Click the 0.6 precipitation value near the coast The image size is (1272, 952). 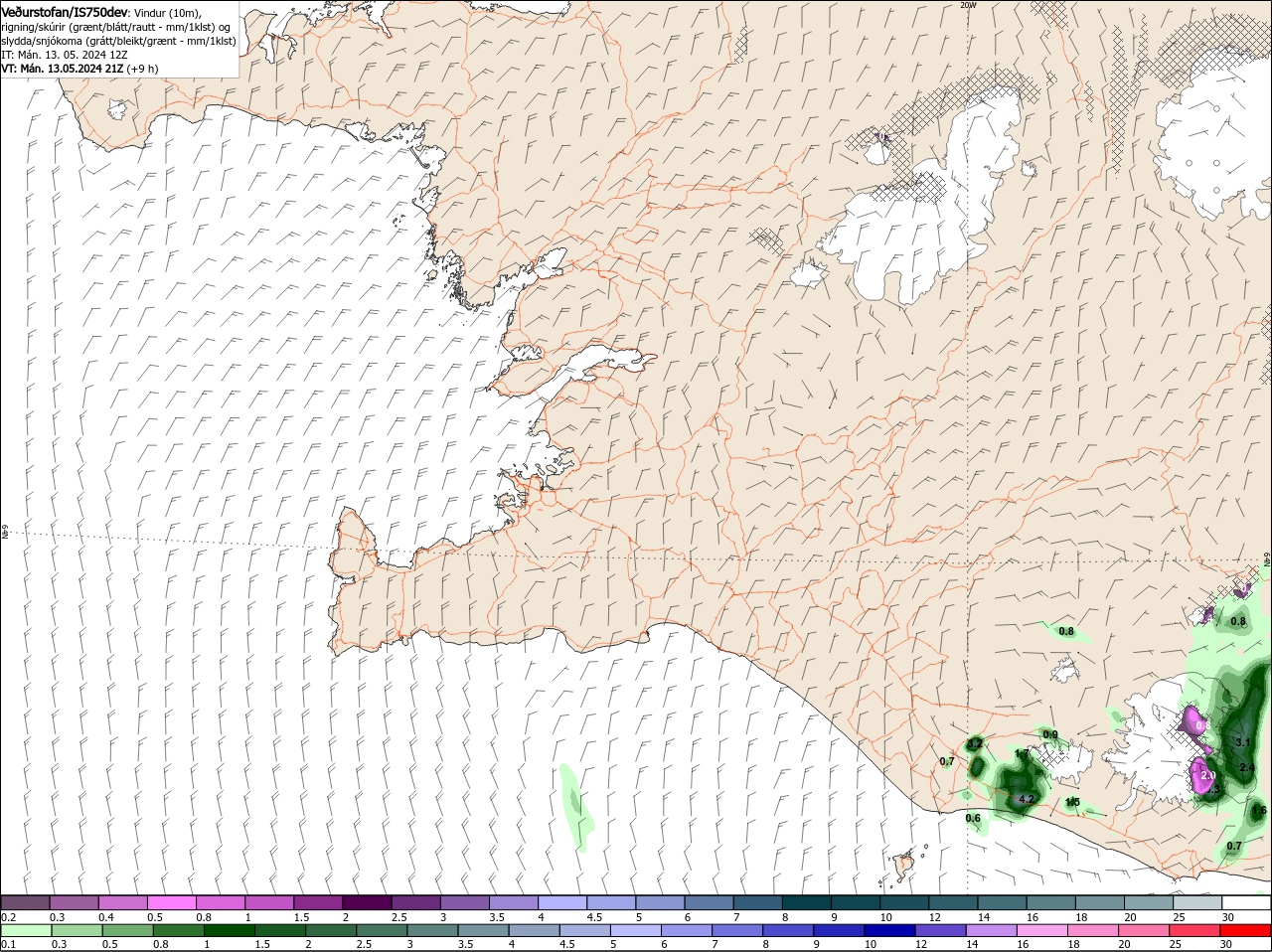pos(973,819)
